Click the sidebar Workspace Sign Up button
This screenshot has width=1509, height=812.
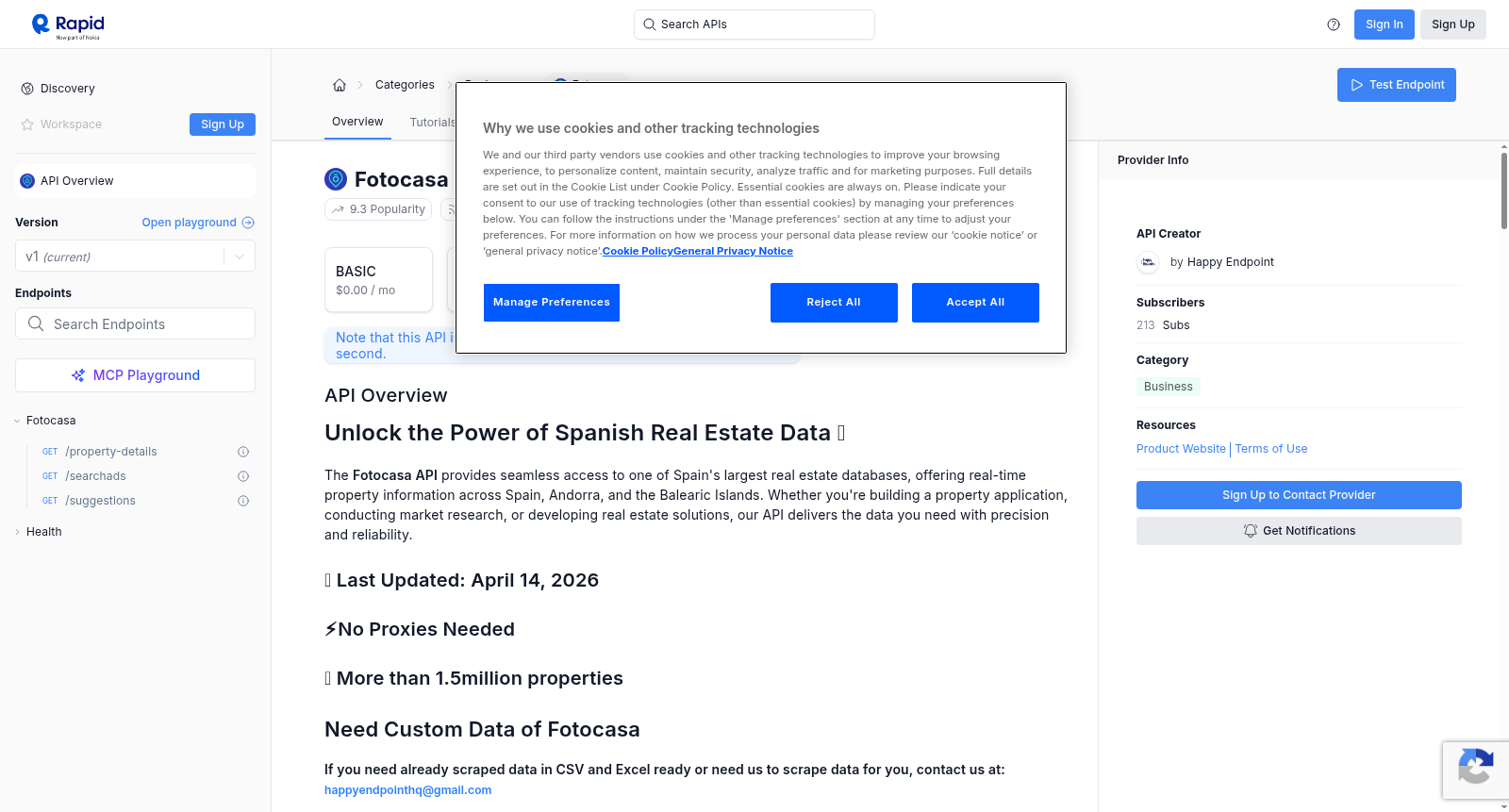(x=223, y=124)
